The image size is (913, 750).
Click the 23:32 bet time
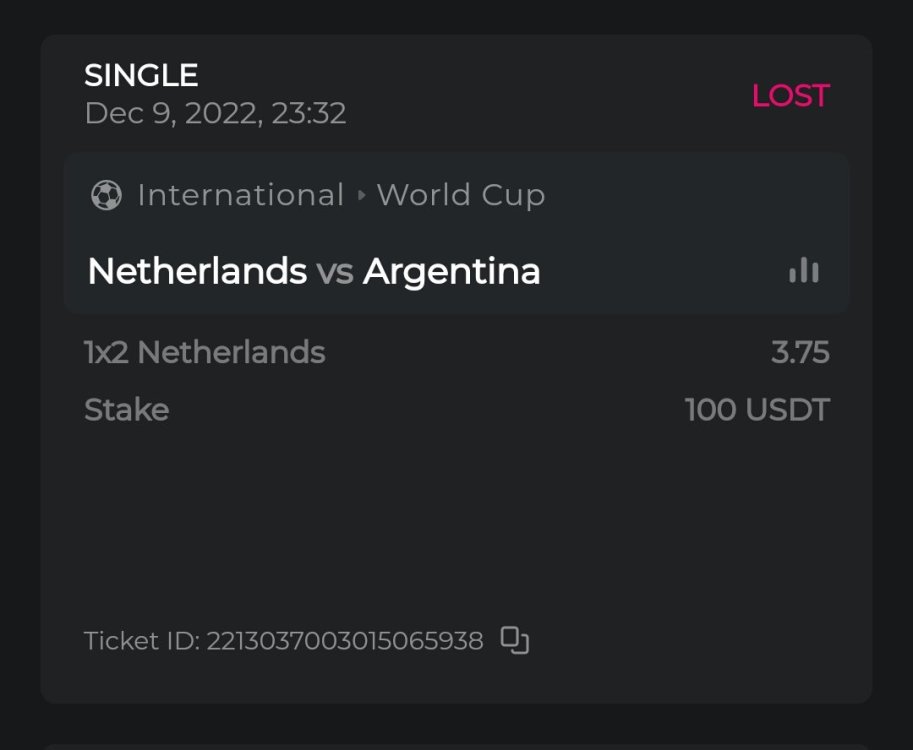coord(309,113)
